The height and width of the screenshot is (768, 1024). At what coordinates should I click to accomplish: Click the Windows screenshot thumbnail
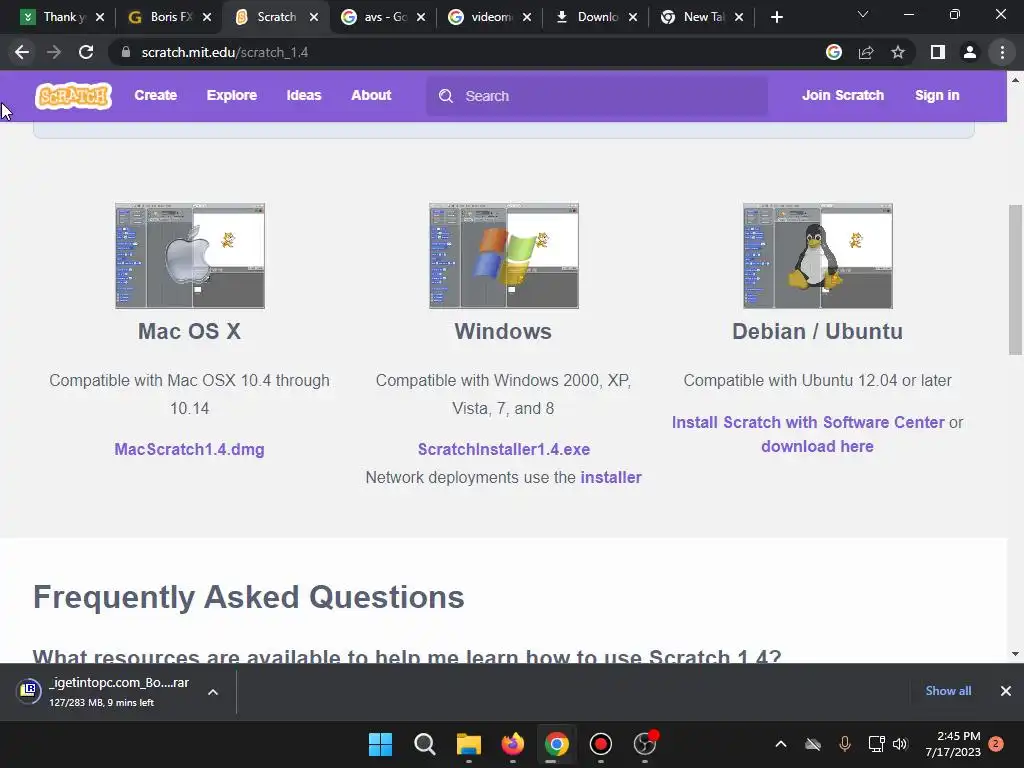(504, 255)
